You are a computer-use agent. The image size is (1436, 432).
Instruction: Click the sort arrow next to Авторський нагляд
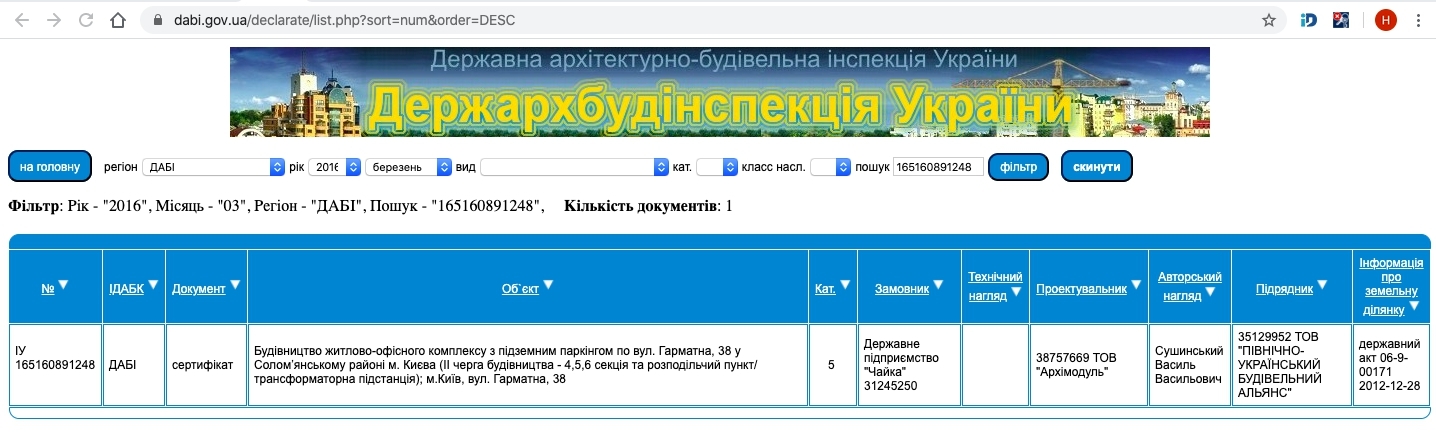(1211, 292)
